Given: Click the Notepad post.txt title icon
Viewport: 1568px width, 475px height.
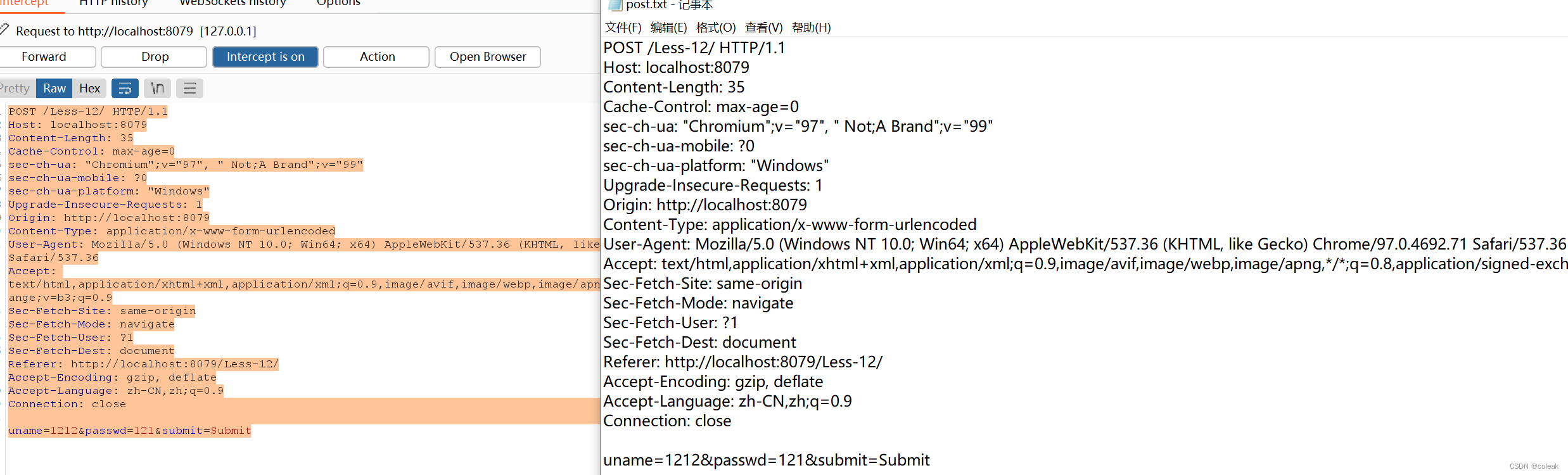Looking at the screenshot, I should (x=615, y=4).
